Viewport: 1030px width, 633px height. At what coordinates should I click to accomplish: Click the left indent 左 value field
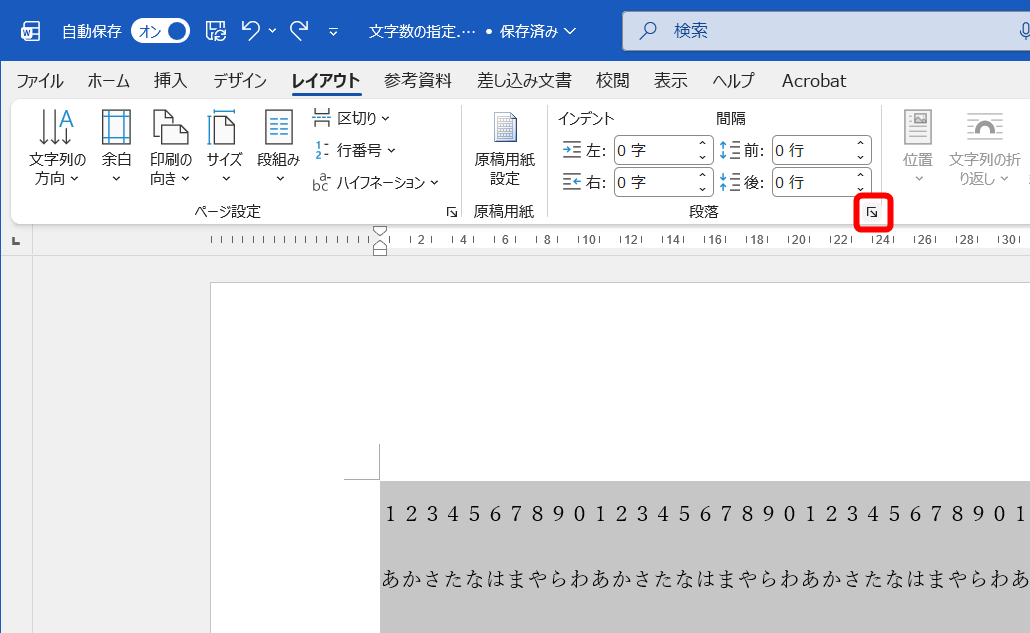click(x=654, y=150)
